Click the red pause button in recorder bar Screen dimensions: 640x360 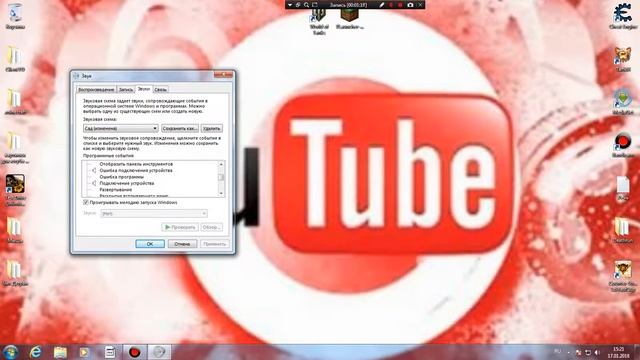coord(391,5)
